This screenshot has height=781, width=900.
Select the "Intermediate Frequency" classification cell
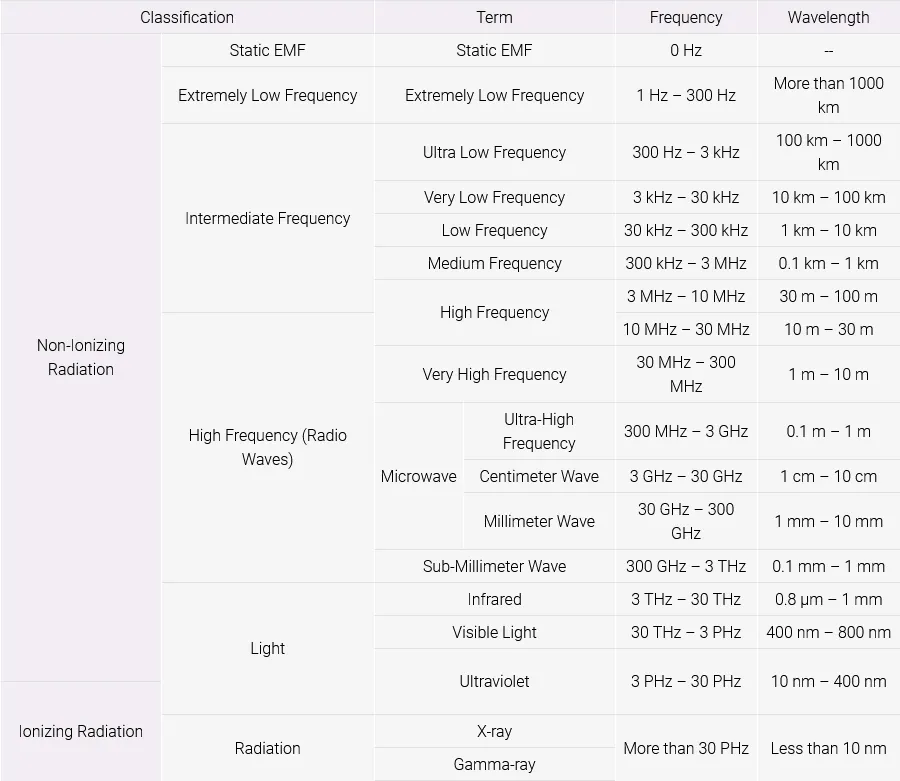[267, 219]
